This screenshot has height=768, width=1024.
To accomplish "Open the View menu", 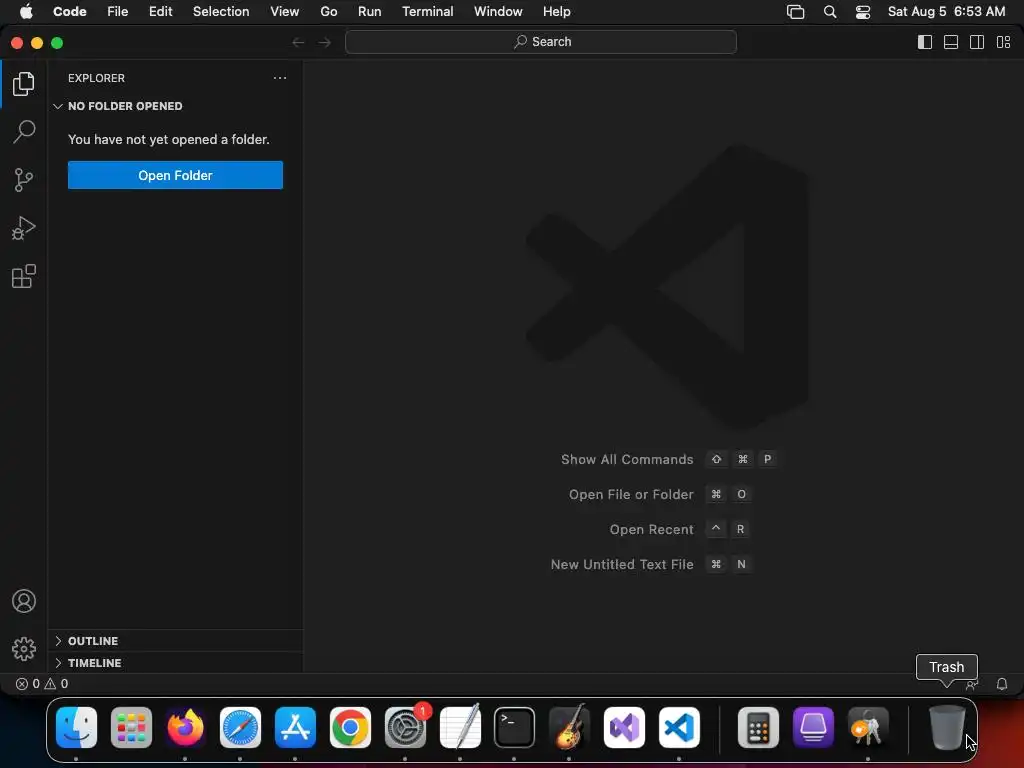I will (x=284, y=12).
